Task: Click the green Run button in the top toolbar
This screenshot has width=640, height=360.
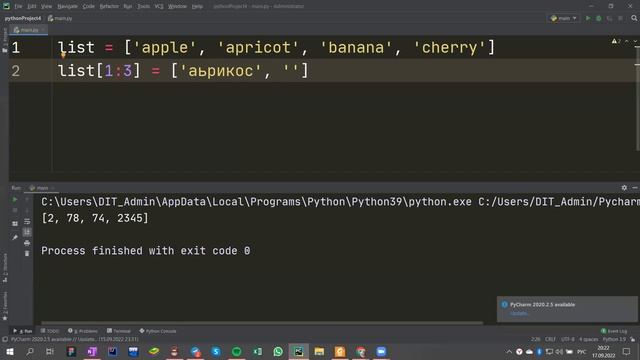Action: (x=588, y=18)
